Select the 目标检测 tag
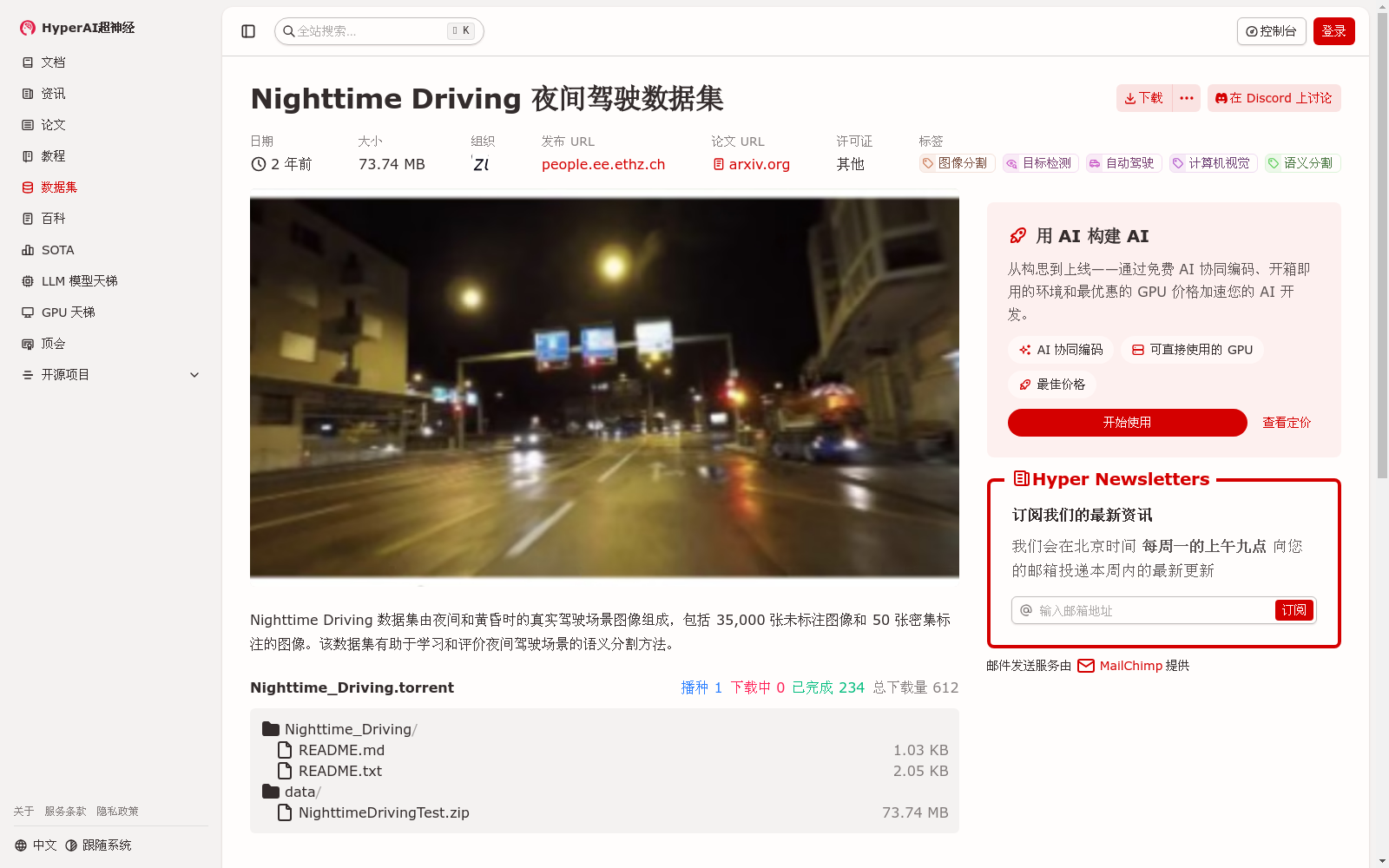This screenshot has width=1389, height=868. (x=1040, y=163)
